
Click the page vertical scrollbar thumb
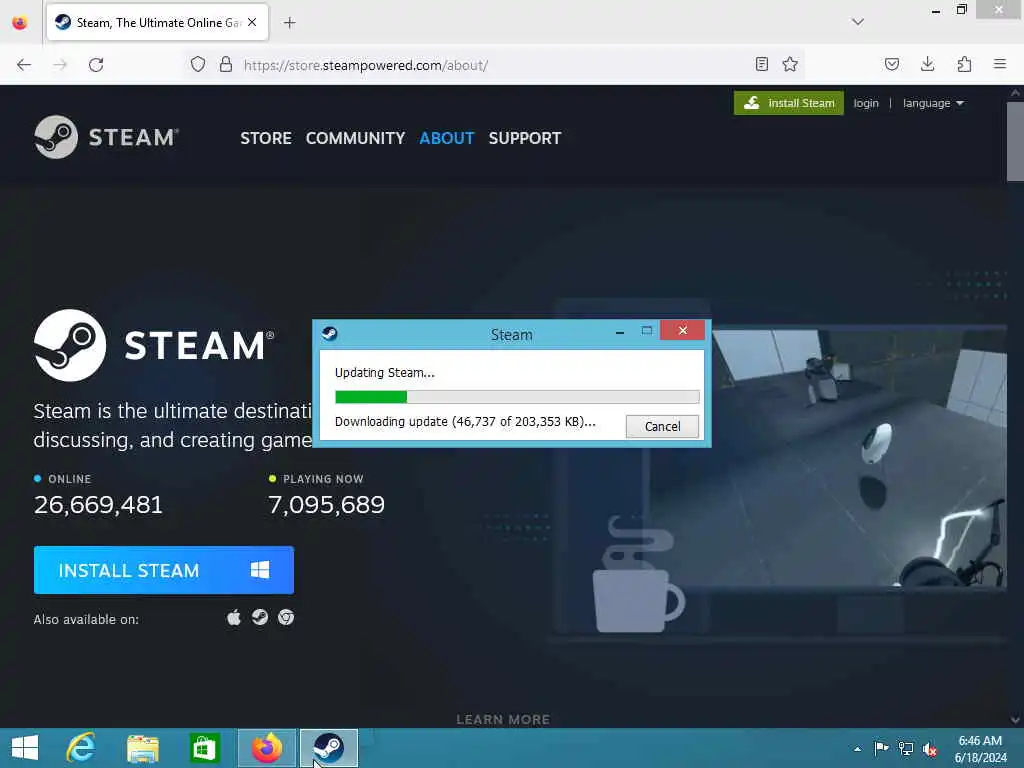point(1015,142)
